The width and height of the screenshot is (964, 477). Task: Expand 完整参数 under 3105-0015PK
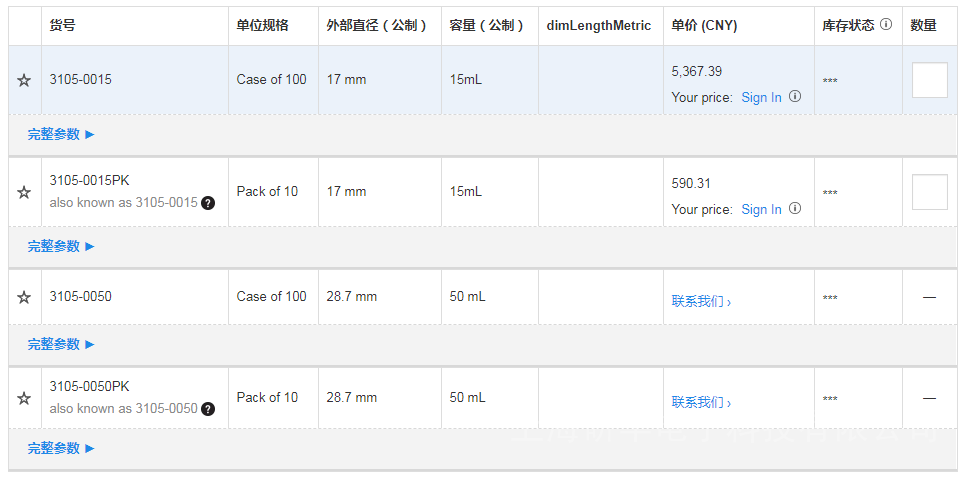click(61, 246)
